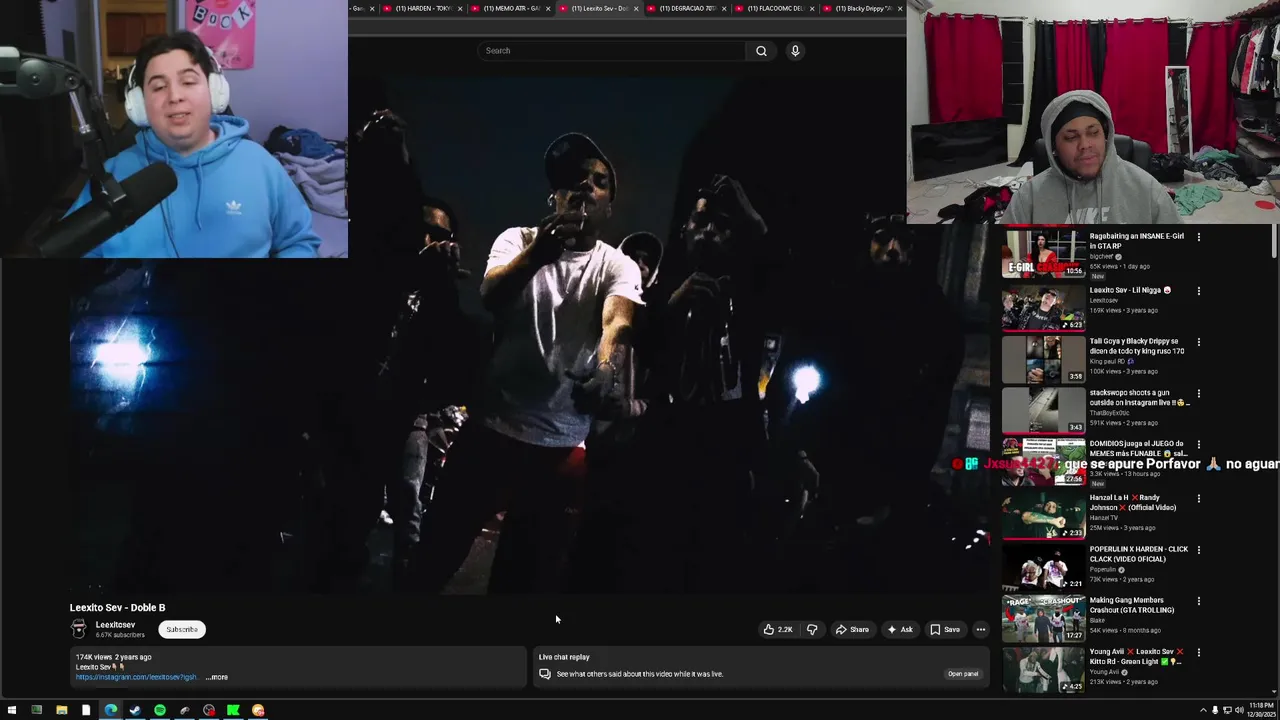Click Open panel for chat replay
The width and height of the screenshot is (1280, 720).
(x=963, y=674)
